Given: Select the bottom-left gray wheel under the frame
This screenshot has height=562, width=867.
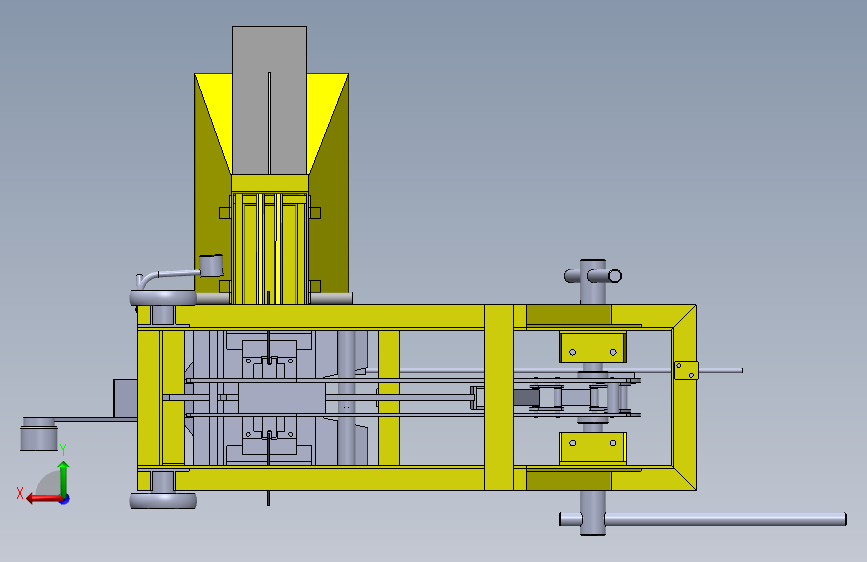Looking at the screenshot, I should click(x=163, y=501).
